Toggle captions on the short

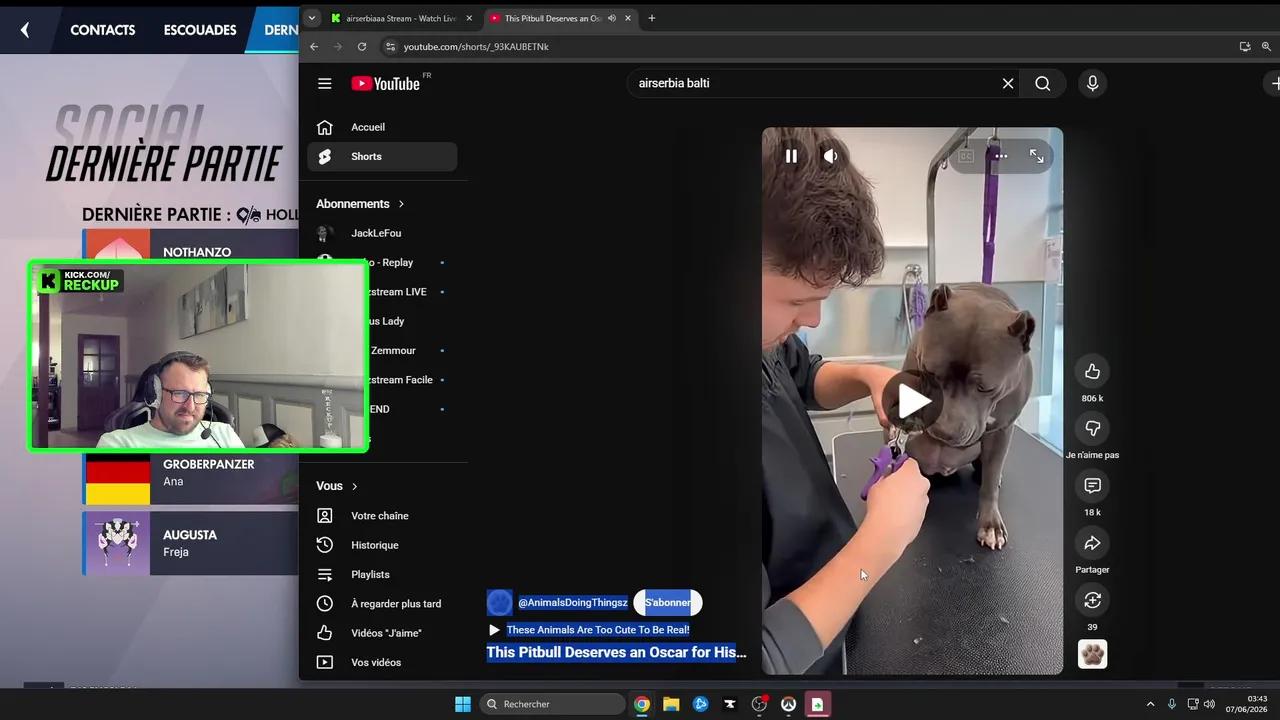pyautogui.click(x=966, y=156)
